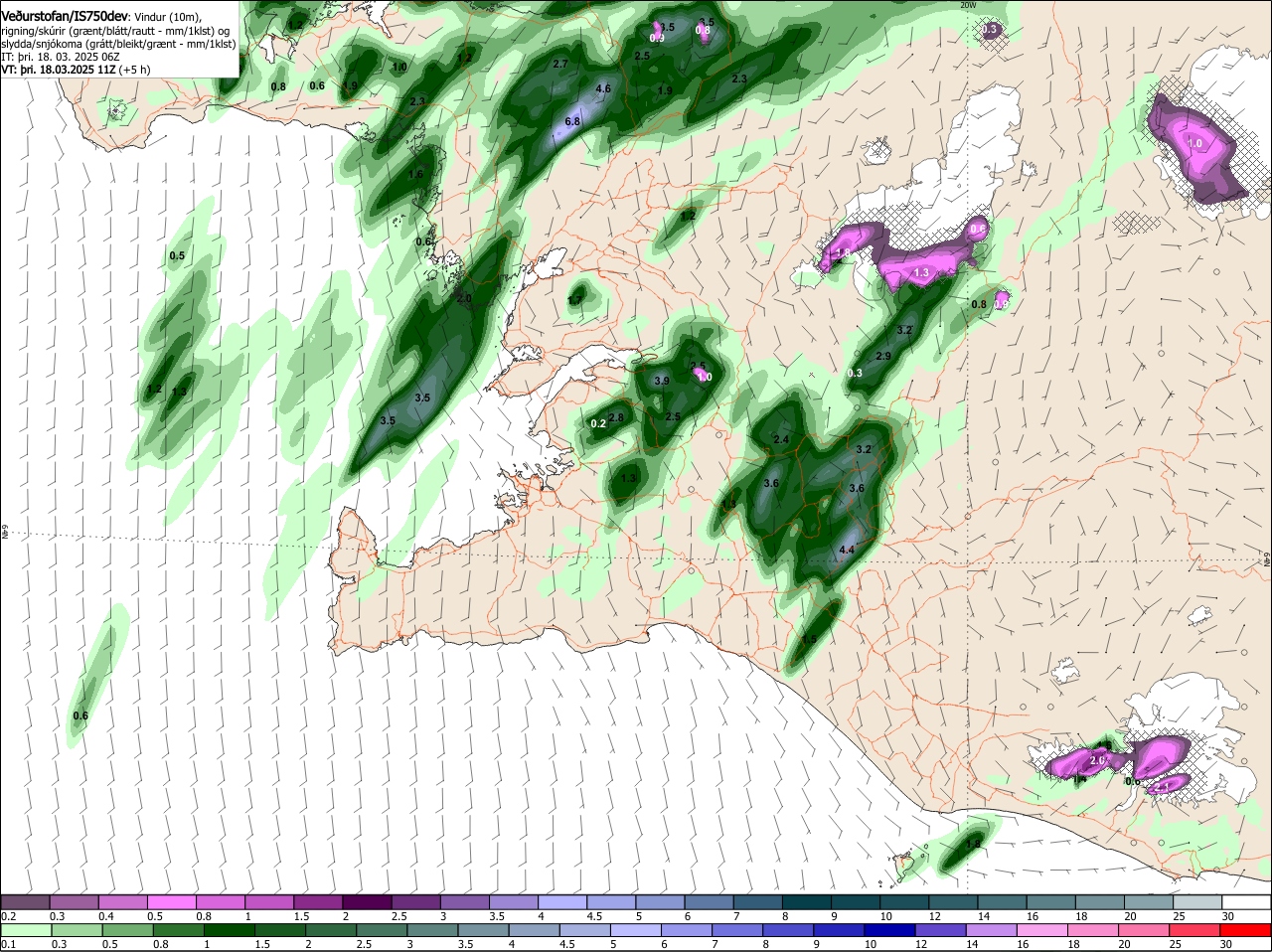Screen dimensions: 1272x952
Task: Click the 20W longitude label
Action: [968, 5]
